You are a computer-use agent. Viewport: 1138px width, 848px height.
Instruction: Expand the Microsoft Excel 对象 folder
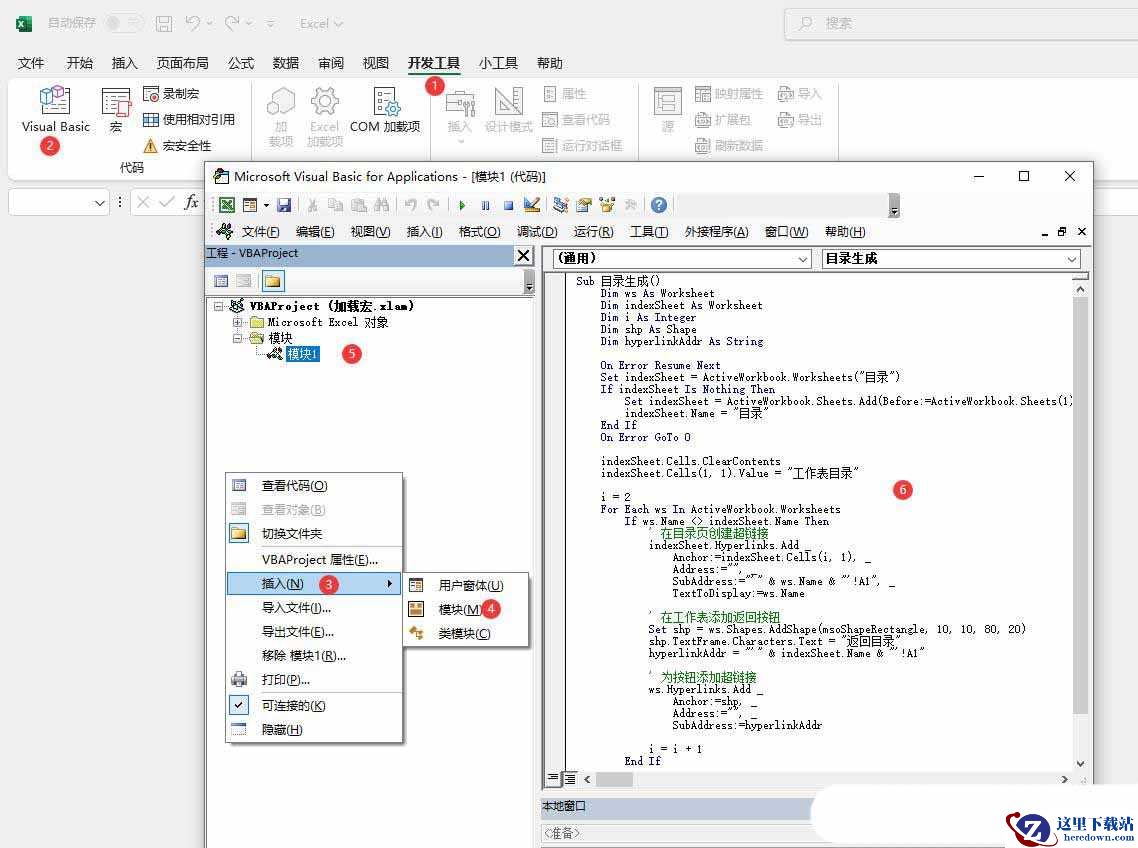237,322
